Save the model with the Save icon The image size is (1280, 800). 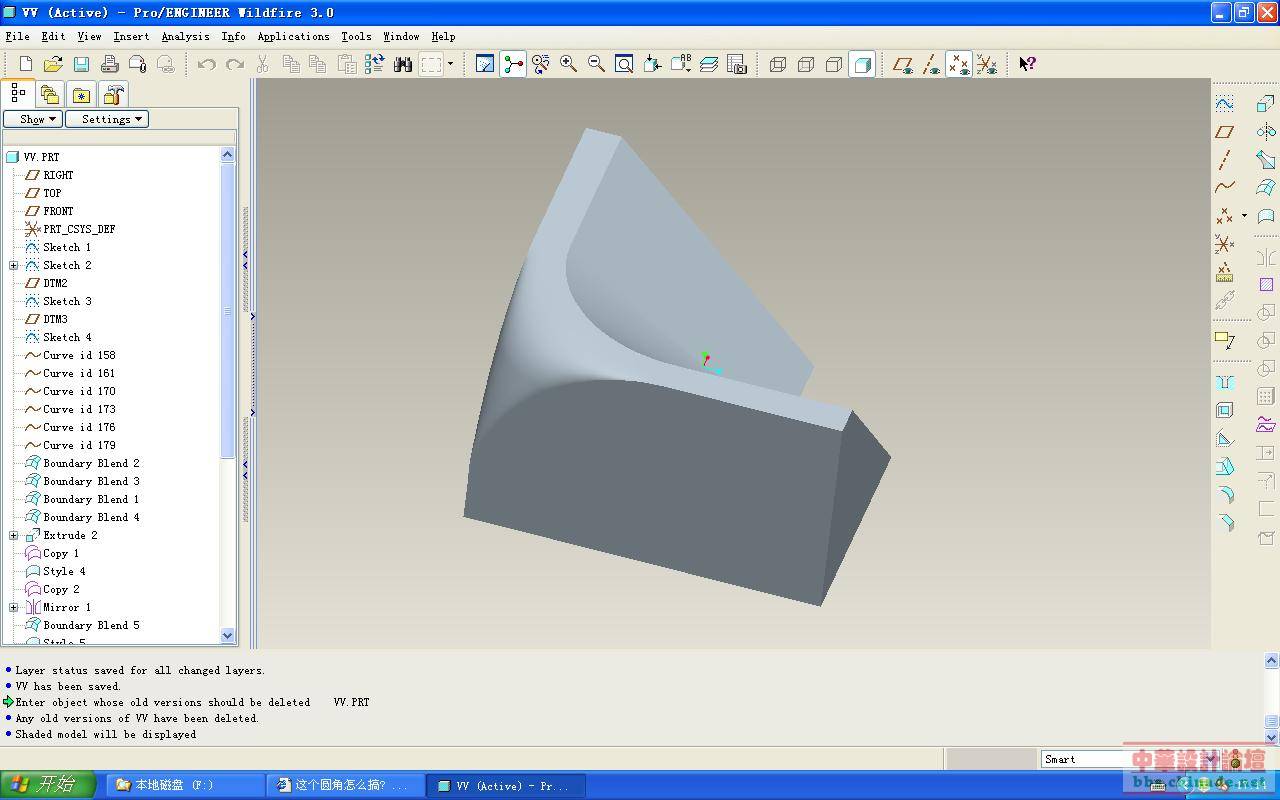coord(82,64)
